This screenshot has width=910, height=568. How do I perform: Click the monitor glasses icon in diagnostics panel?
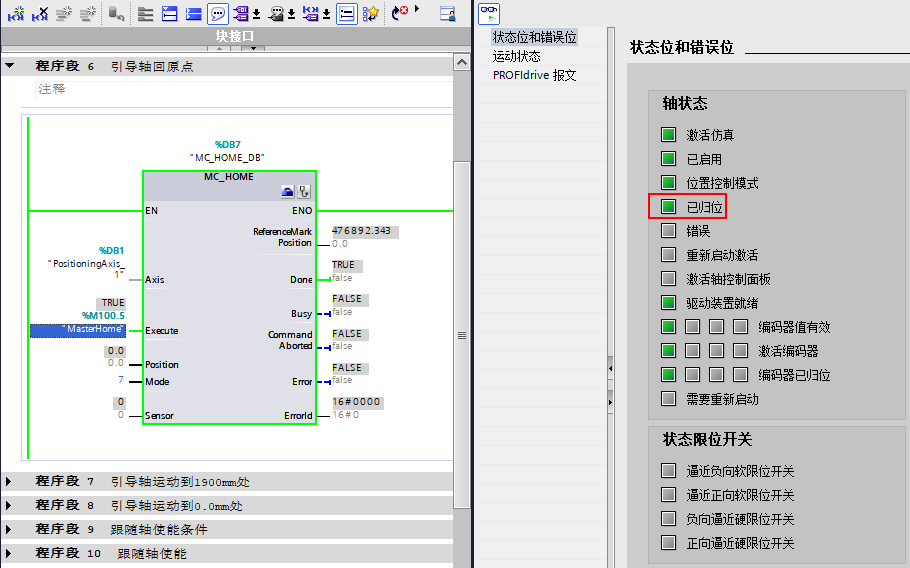point(489,13)
